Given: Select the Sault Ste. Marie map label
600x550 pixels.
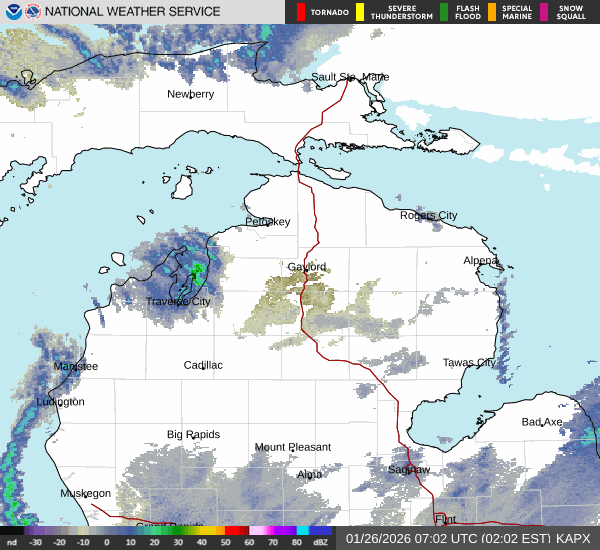Looking at the screenshot, I should click(350, 77).
